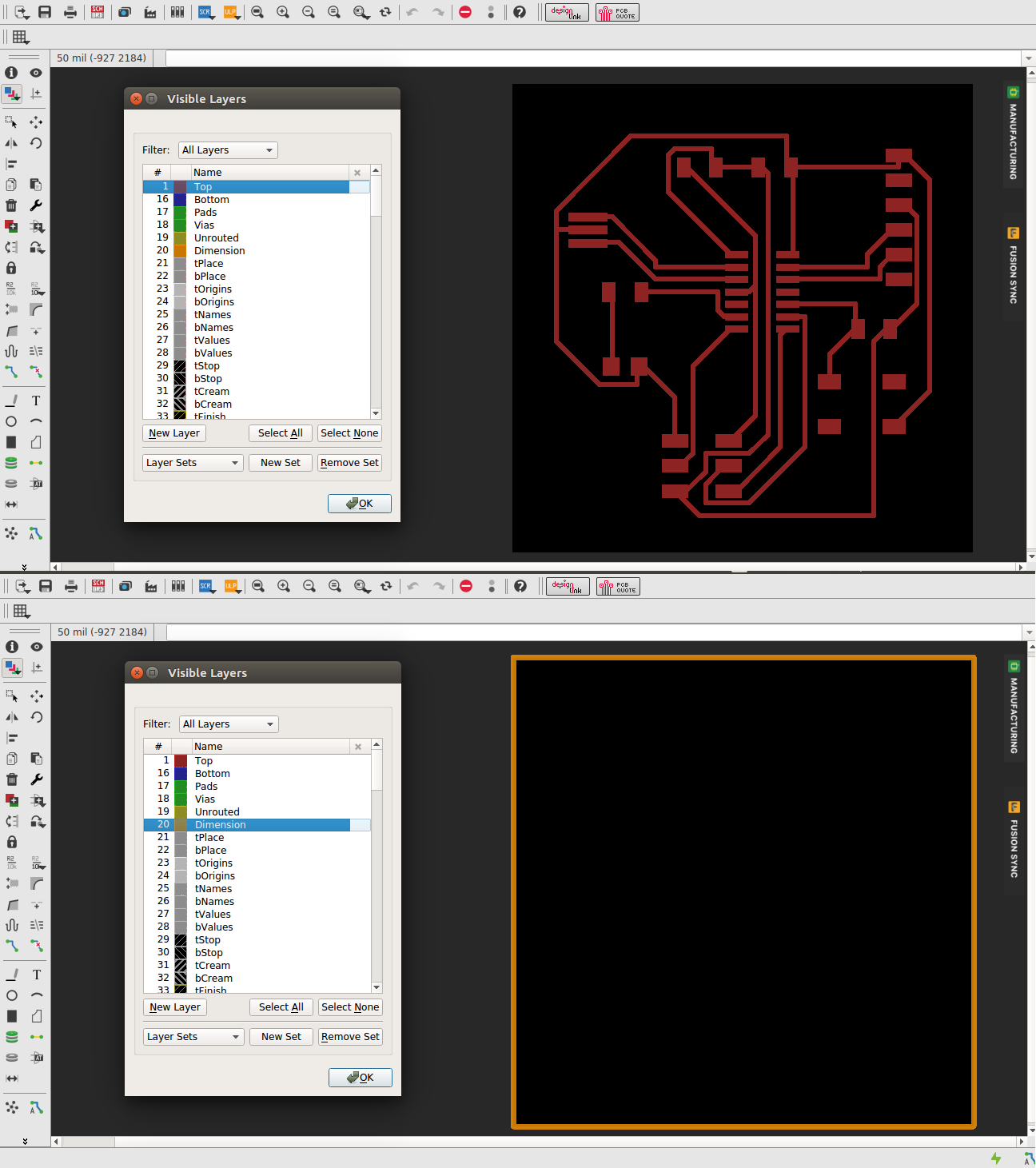This screenshot has height=1168, width=1036.
Task: Select the Text tool in upper left sidebar
Action: 36,401
